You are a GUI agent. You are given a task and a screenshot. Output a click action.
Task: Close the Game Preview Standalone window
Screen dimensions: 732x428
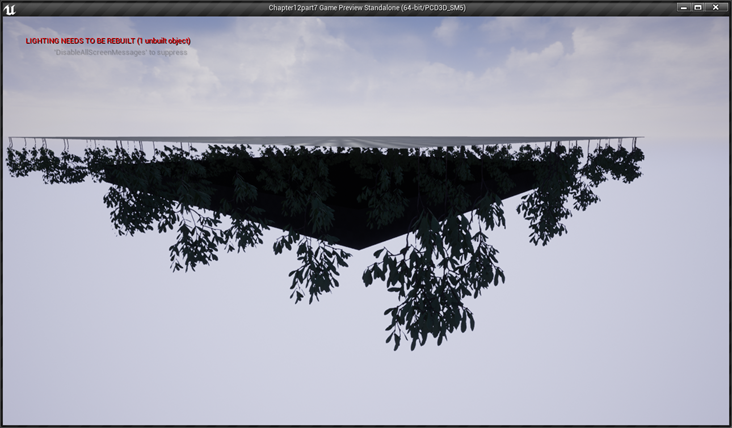[x=715, y=7]
